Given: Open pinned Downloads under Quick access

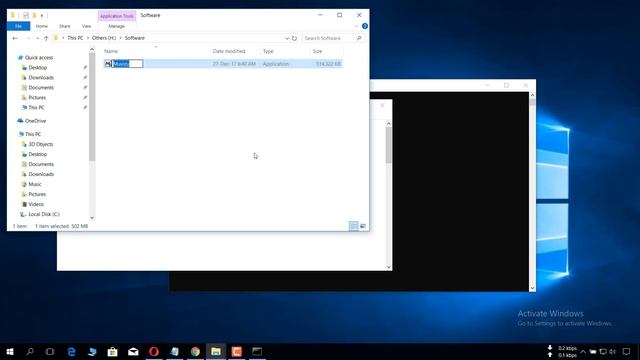Looking at the screenshot, I should coord(41,78).
